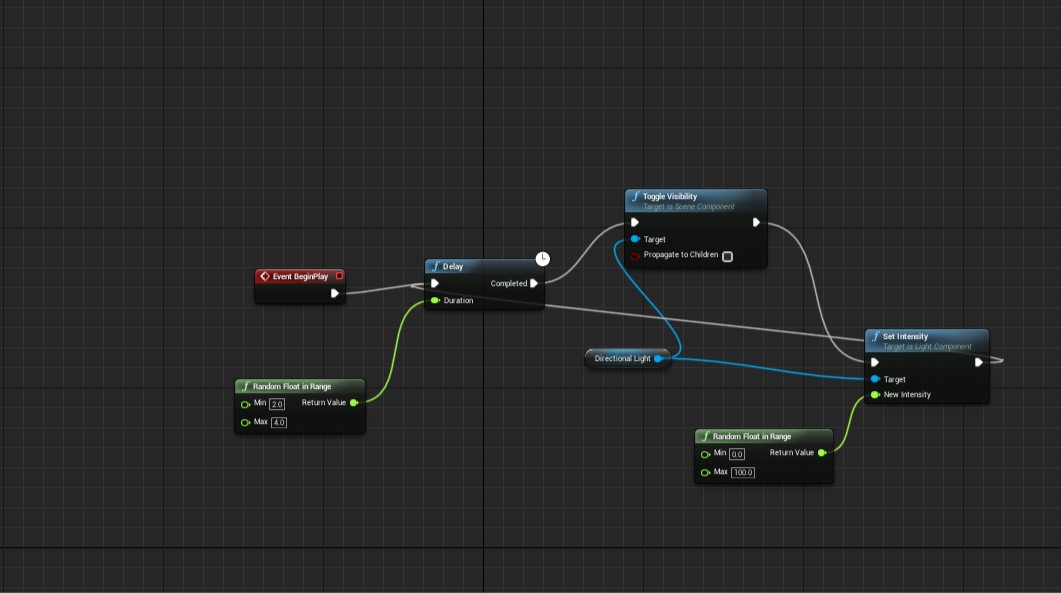This screenshot has height=593, width=1061.
Task: Select the Toggle Visibility node title
Action: click(670, 196)
